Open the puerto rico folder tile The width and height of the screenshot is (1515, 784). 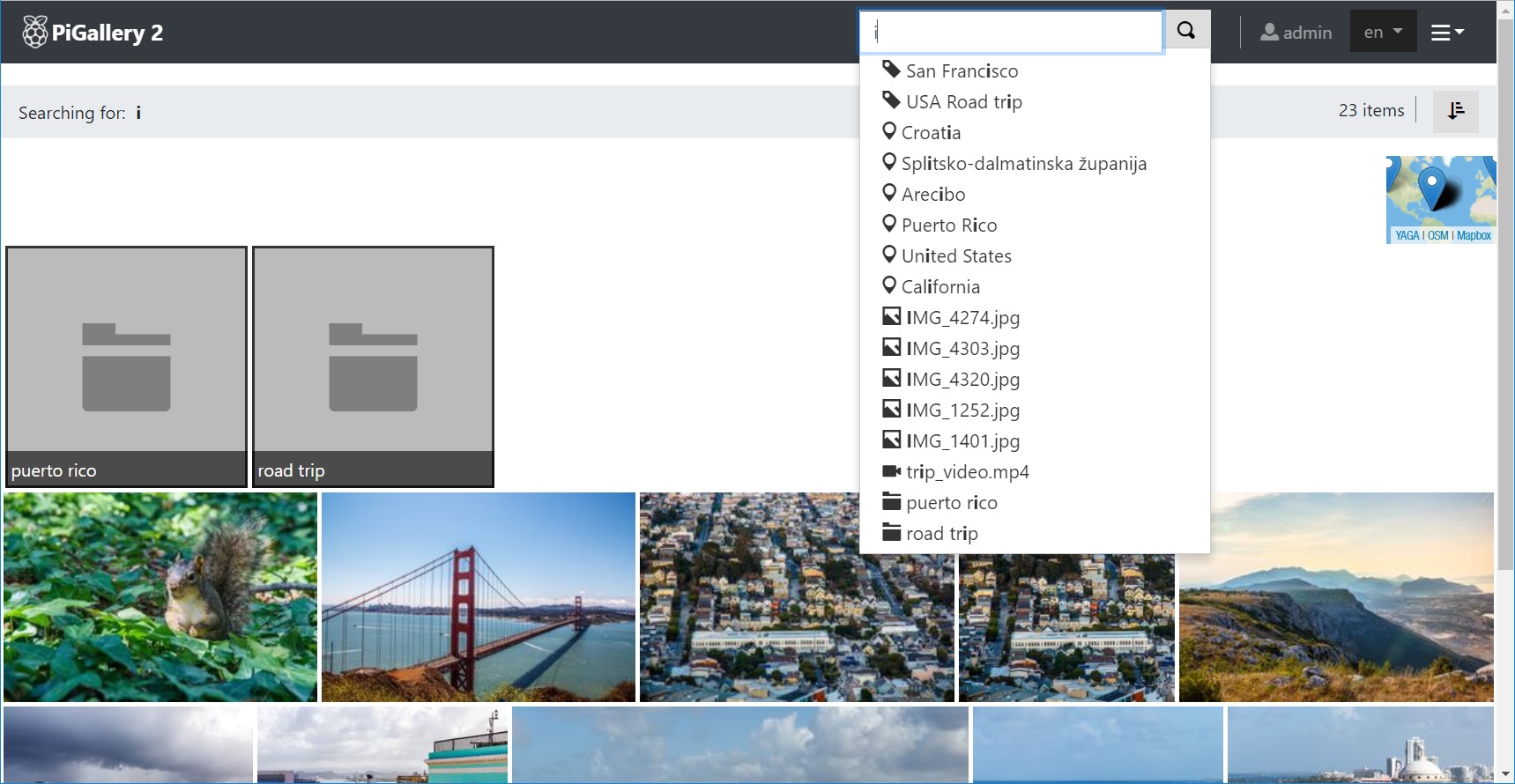coord(126,366)
